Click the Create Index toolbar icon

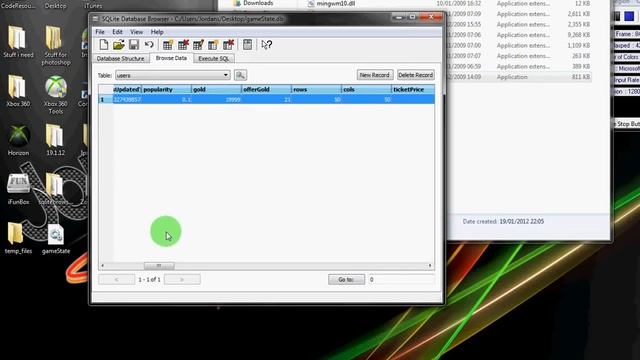click(213, 44)
